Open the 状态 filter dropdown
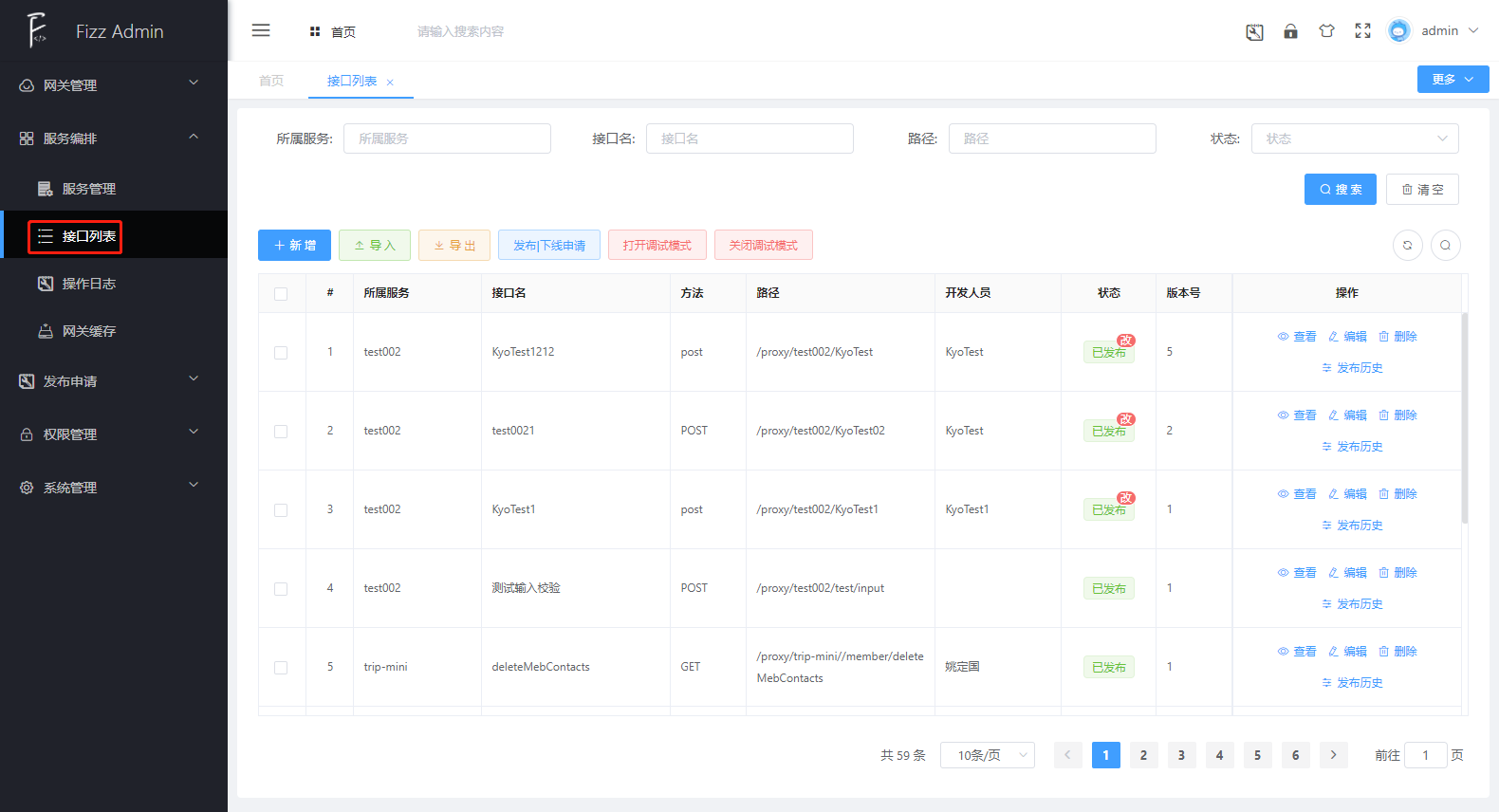The height and width of the screenshot is (812, 1499). click(x=1355, y=138)
